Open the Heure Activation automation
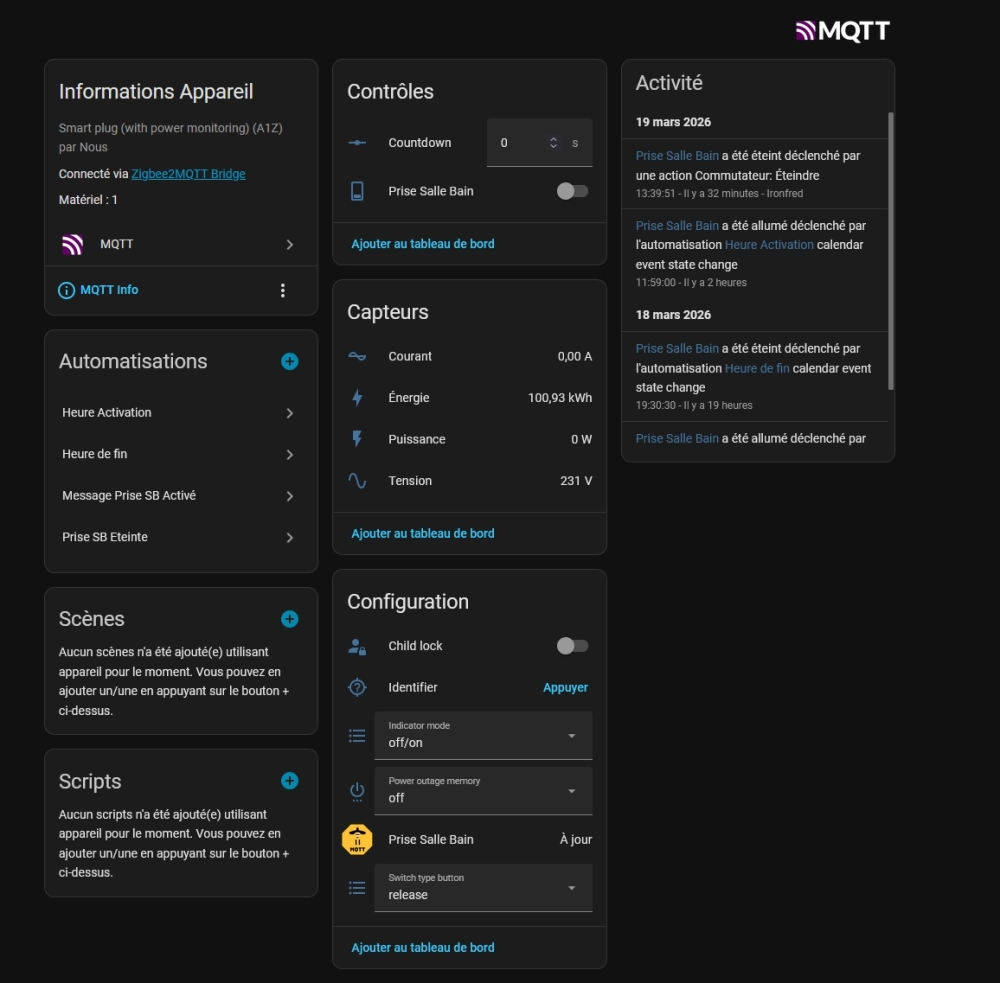 181,413
